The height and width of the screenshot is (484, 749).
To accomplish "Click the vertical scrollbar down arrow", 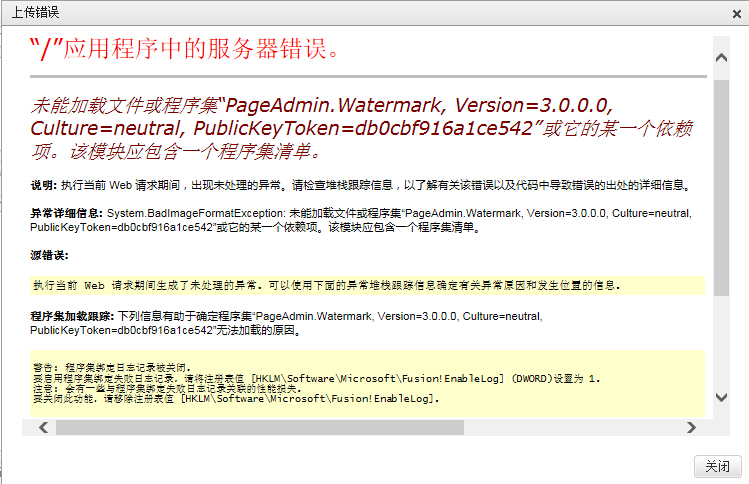I will coord(720,397).
